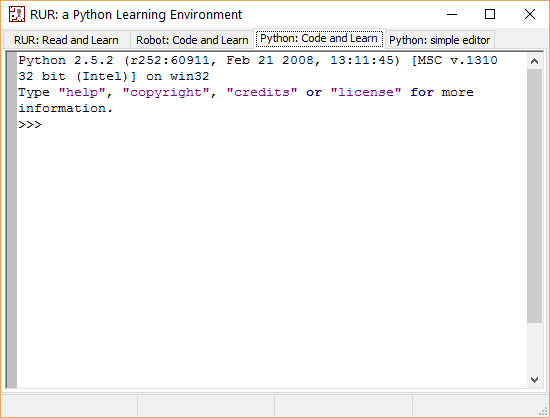The height and width of the screenshot is (418, 550).
Task: Click the "credits" string in the banner
Action: 262,92
